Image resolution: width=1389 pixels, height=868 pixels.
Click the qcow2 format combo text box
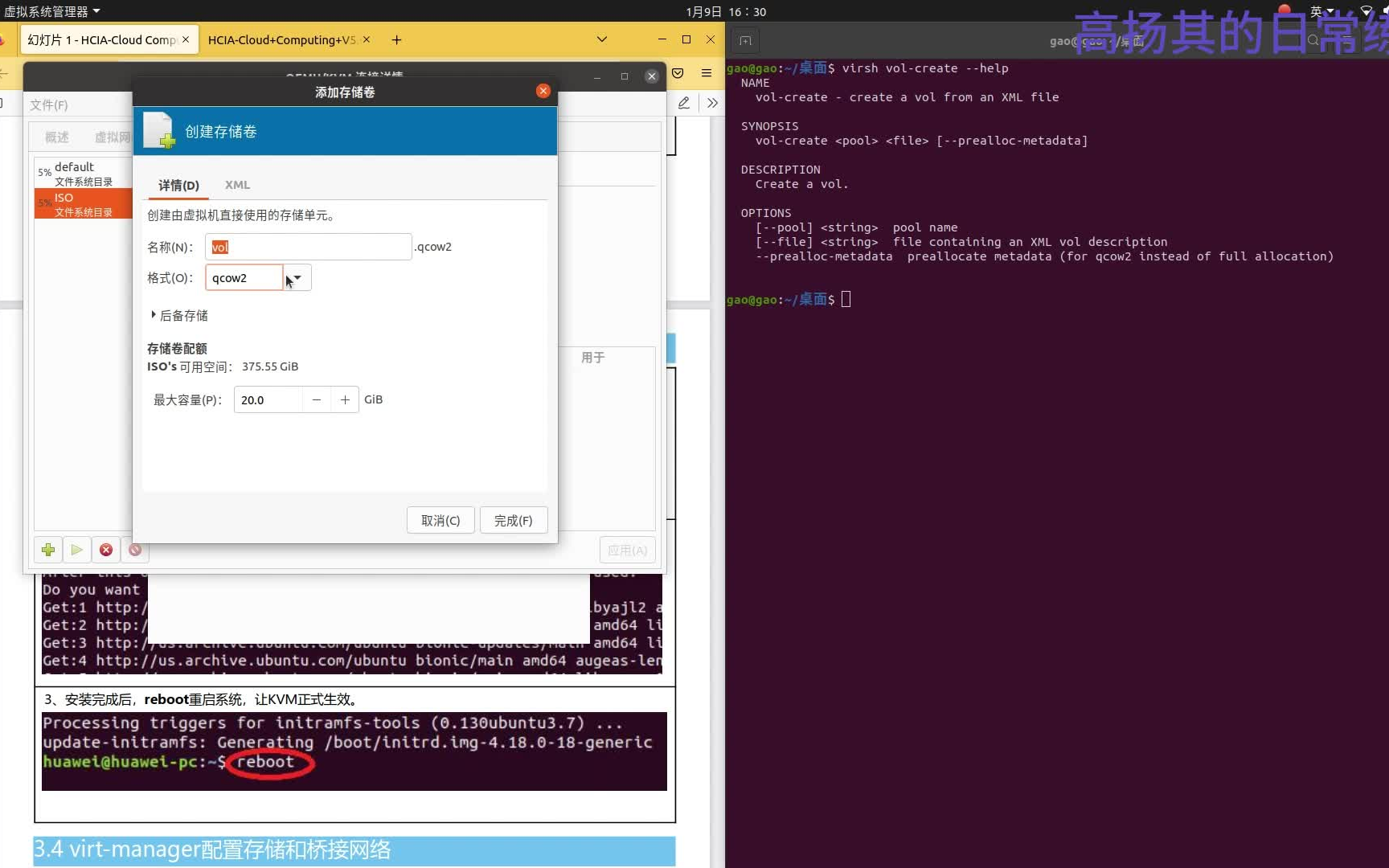coord(244,278)
